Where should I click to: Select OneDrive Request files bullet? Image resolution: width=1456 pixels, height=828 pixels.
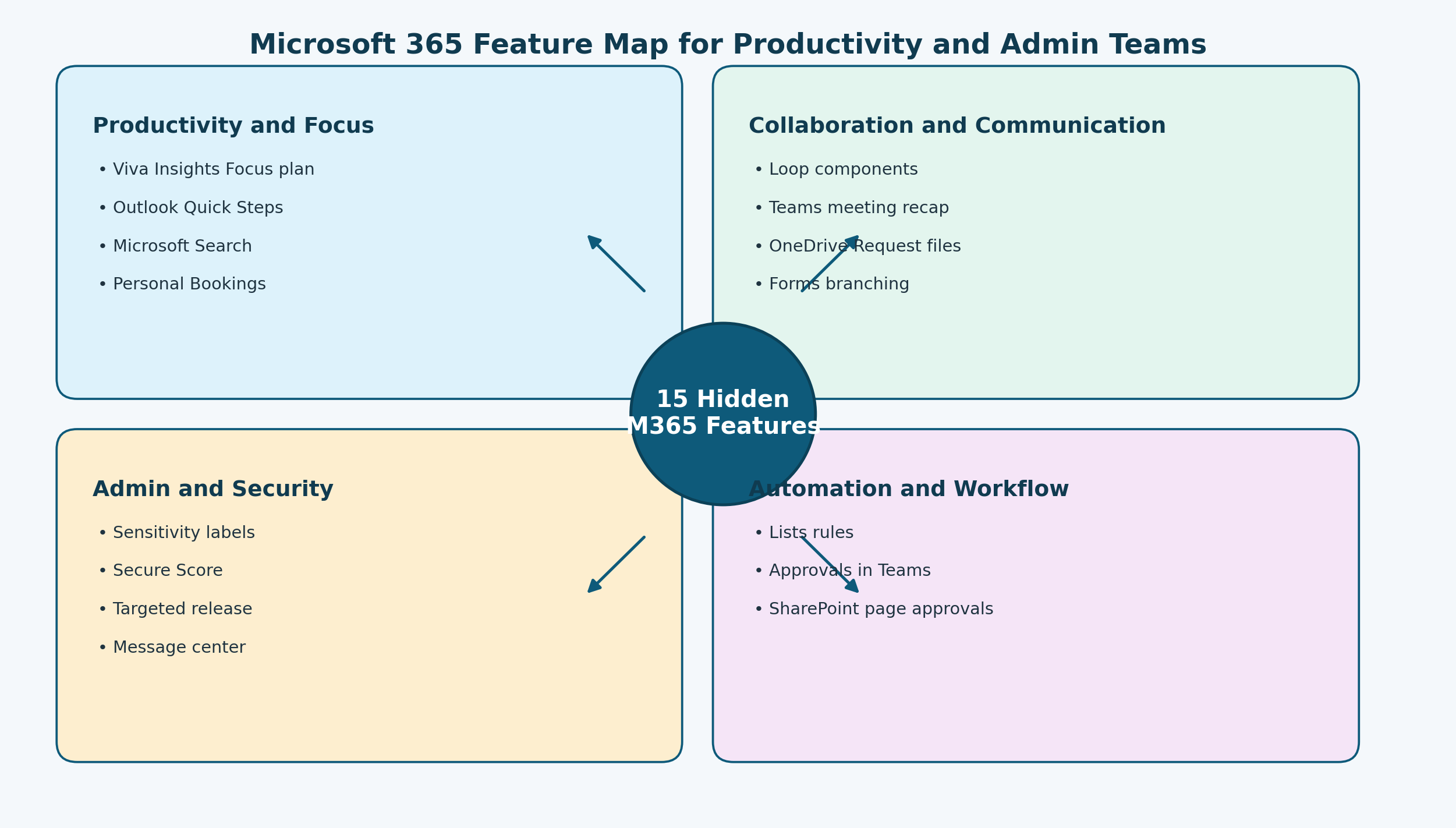[858, 246]
